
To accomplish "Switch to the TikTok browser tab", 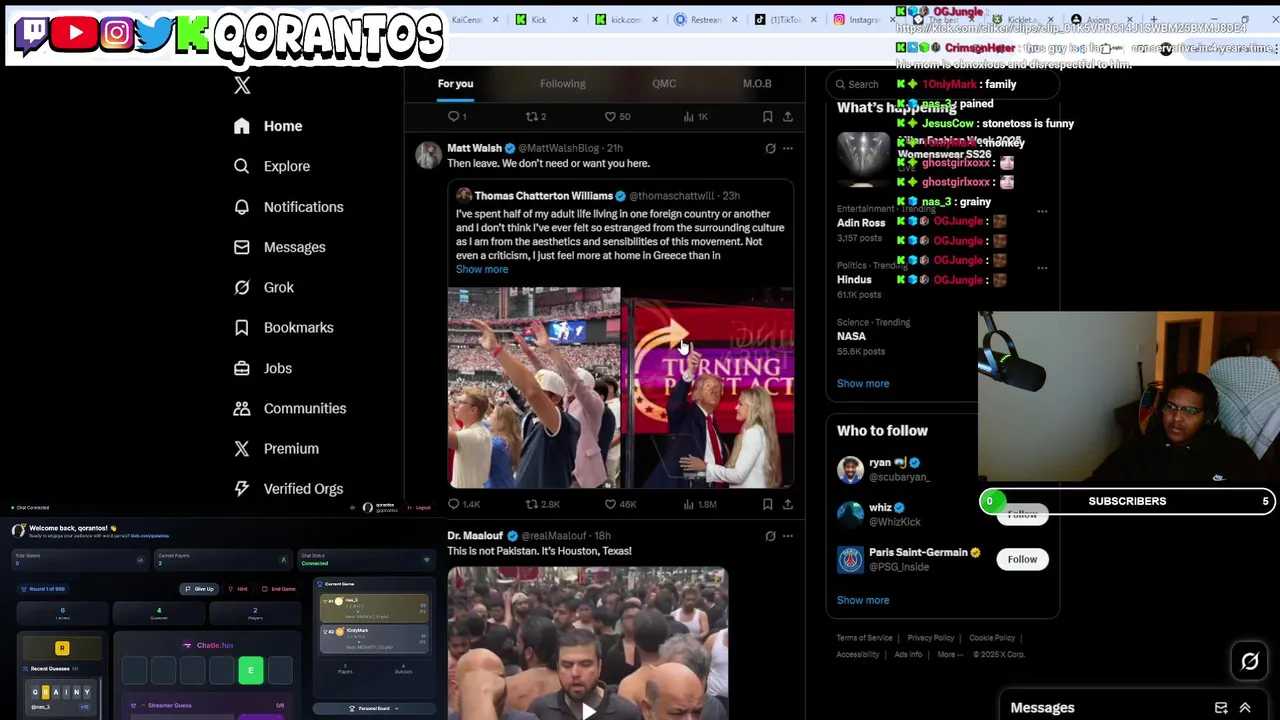I will 785,20.
